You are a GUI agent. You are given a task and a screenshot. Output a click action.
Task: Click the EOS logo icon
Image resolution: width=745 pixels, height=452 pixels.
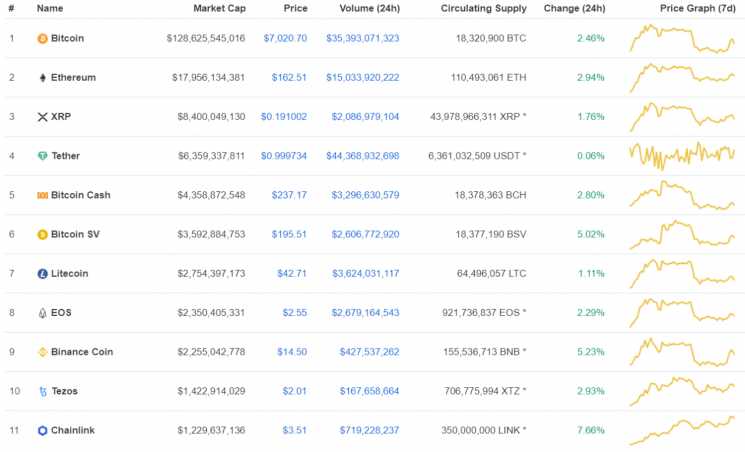(42, 313)
